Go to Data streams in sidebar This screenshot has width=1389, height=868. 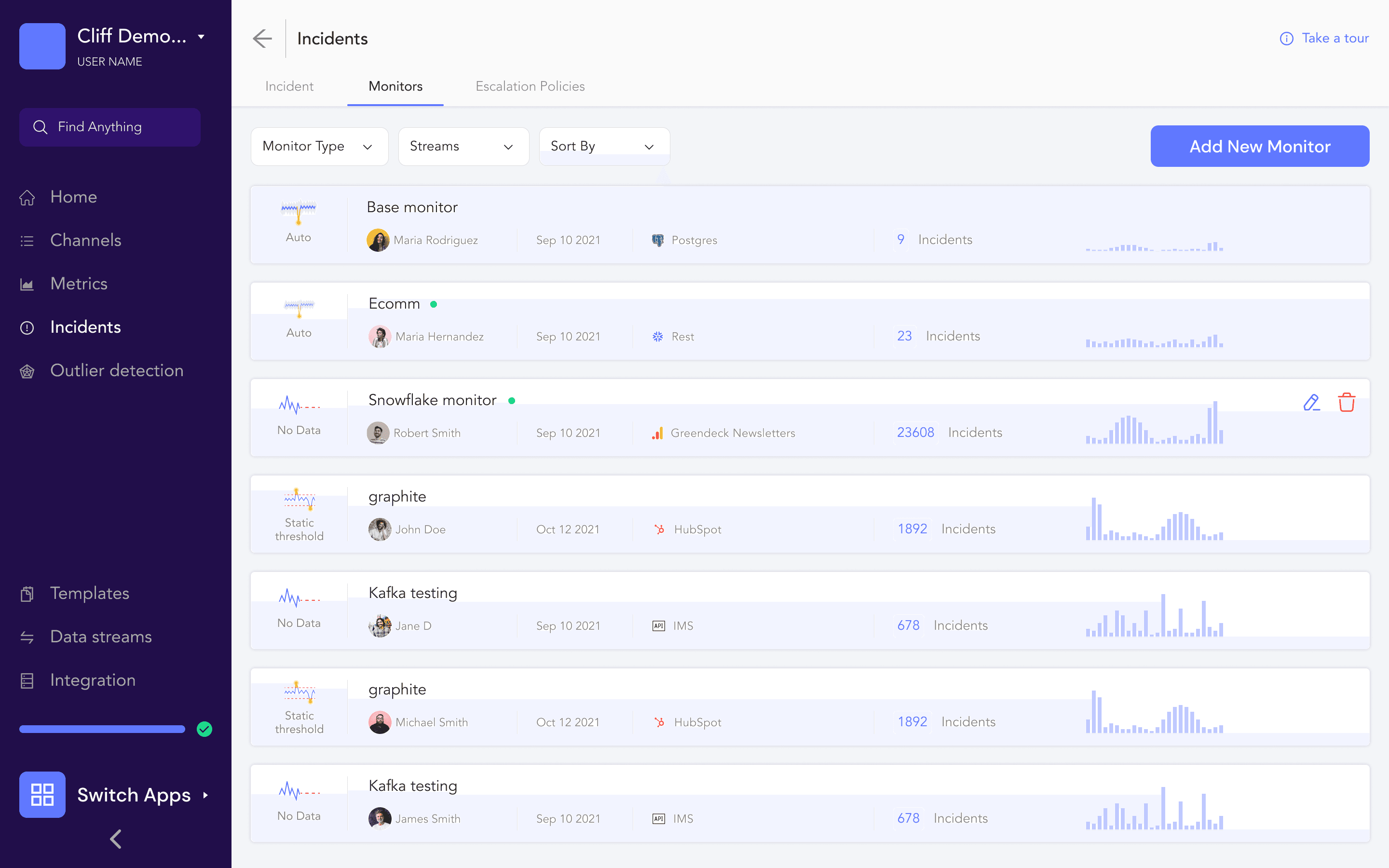(x=100, y=637)
